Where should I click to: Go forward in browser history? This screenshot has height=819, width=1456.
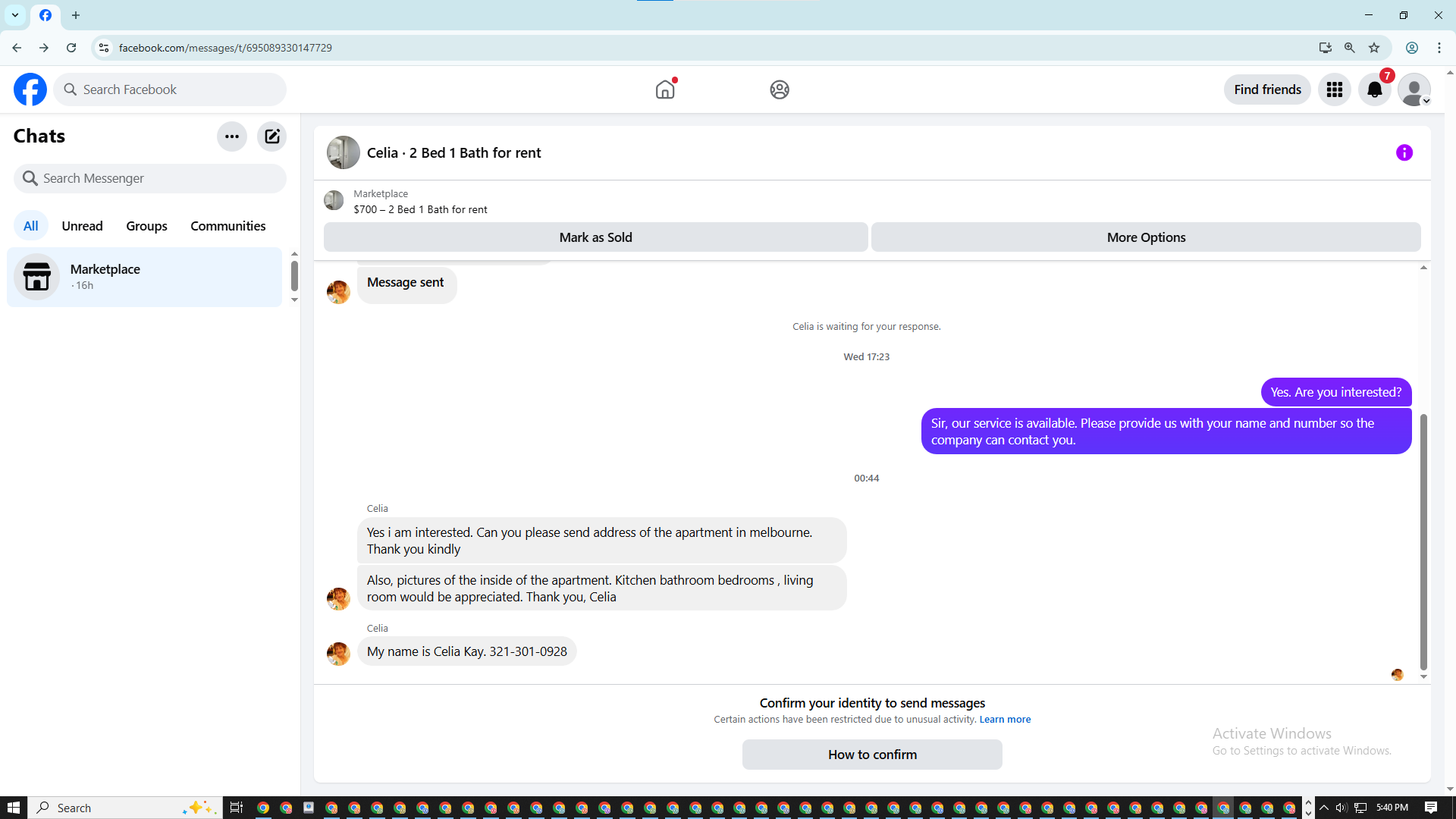pyautogui.click(x=44, y=48)
